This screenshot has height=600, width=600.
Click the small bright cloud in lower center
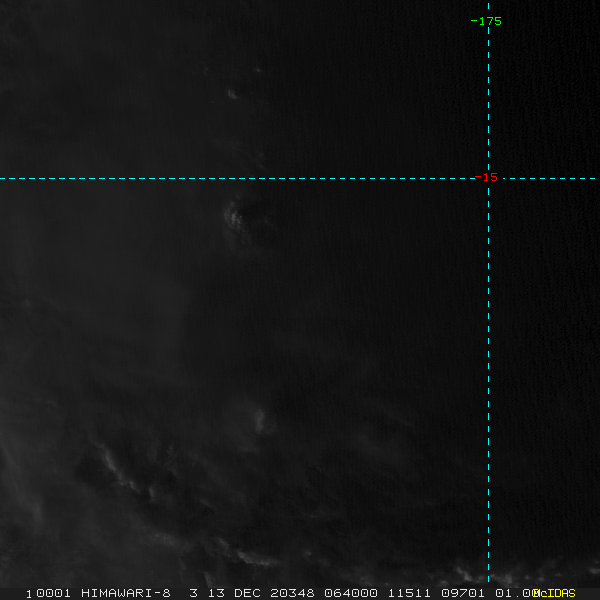[x=264, y=420]
